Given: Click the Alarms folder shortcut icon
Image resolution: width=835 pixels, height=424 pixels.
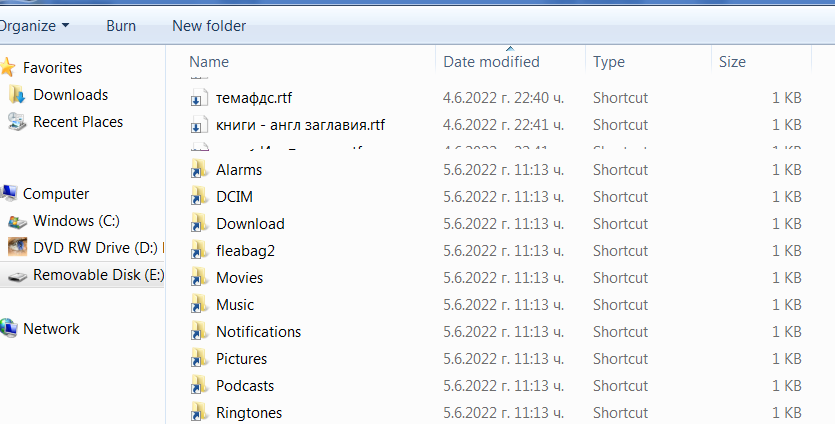Looking at the screenshot, I should [x=199, y=169].
